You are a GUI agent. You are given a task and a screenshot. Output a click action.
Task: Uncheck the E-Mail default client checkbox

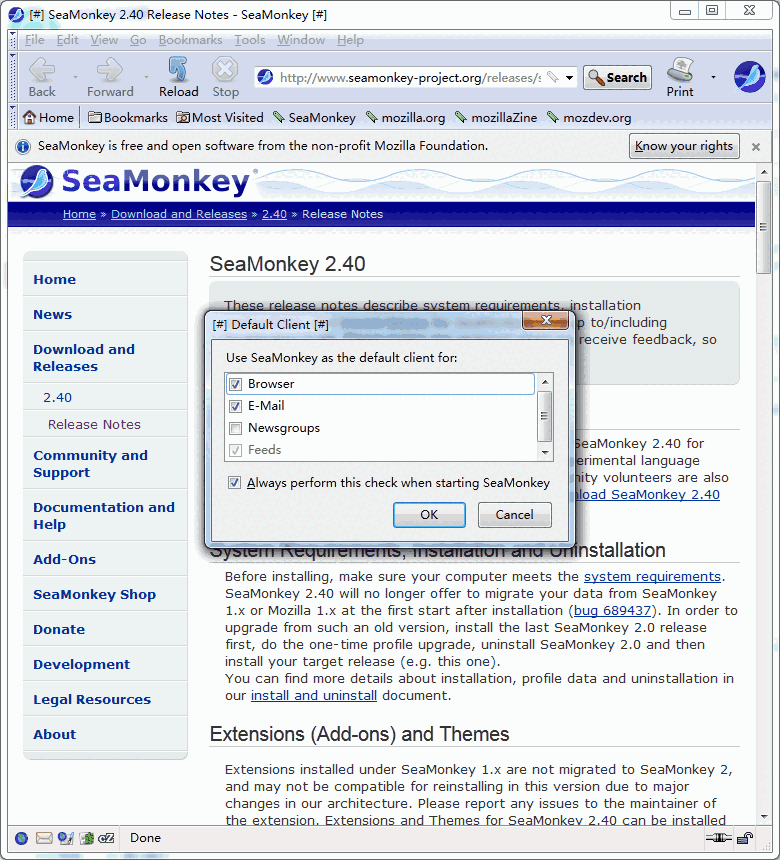(x=235, y=406)
